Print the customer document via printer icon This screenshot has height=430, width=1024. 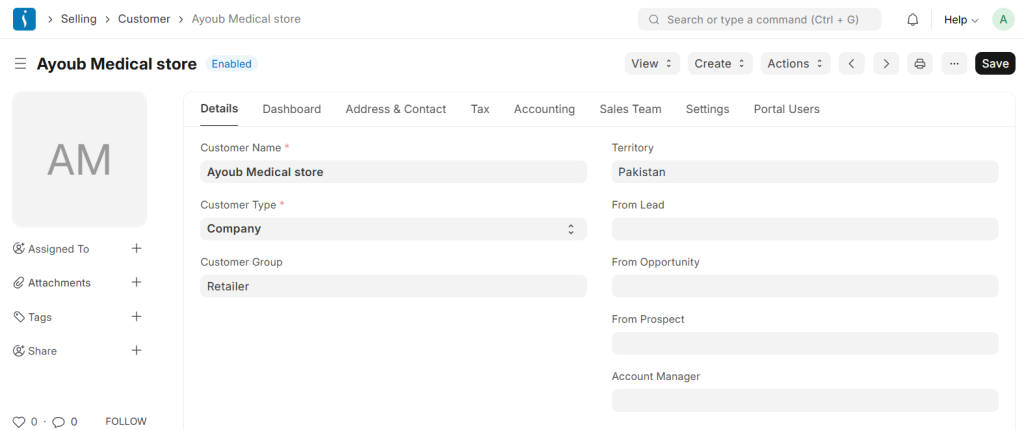920,63
